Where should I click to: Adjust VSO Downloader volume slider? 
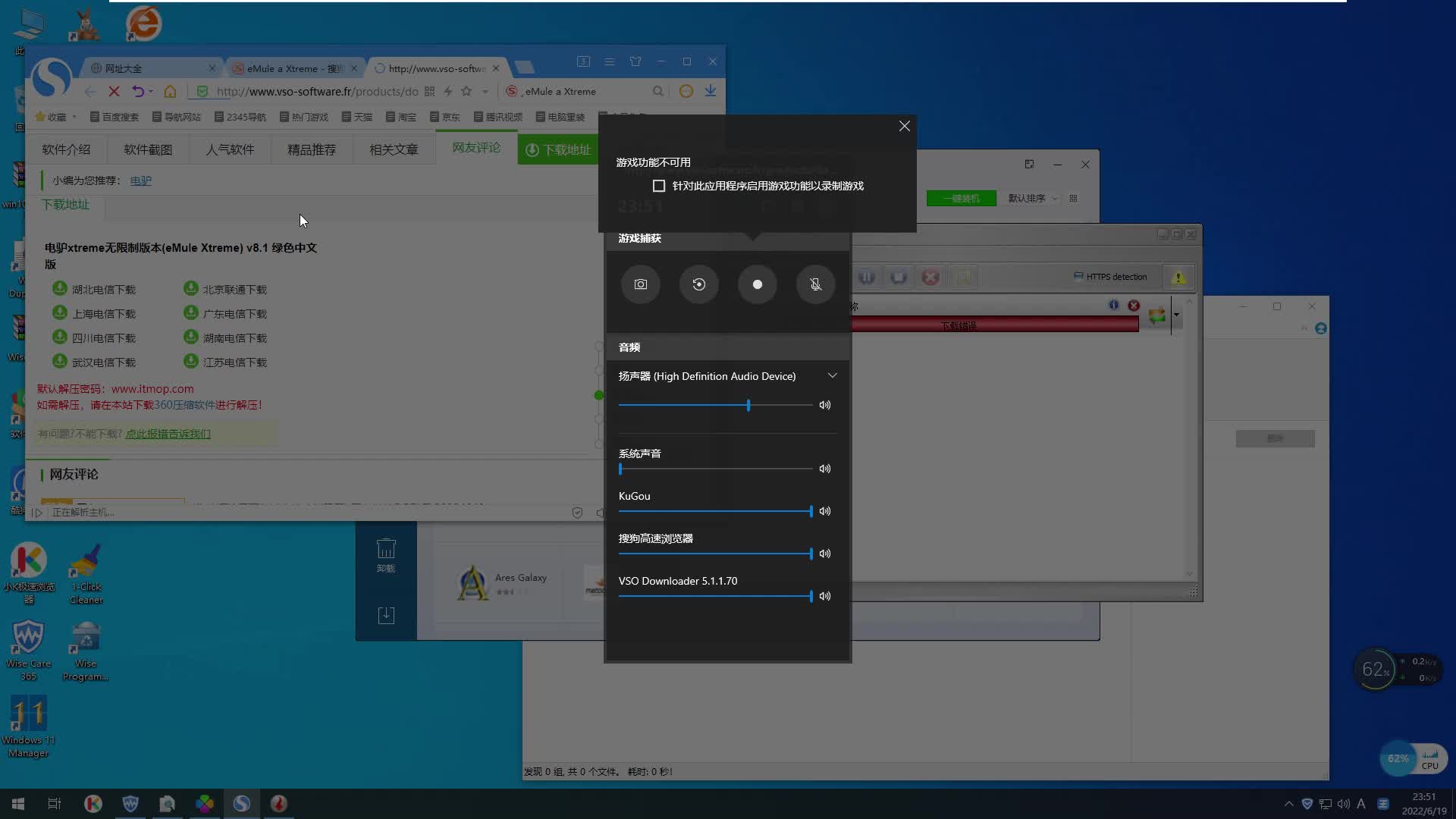[715, 596]
